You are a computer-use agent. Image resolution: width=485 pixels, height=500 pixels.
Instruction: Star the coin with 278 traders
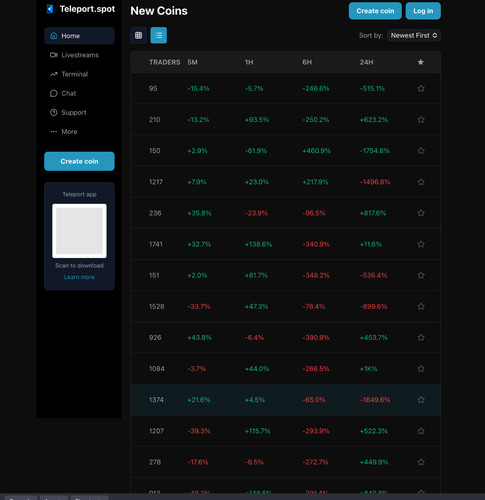(x=421, y=462)
